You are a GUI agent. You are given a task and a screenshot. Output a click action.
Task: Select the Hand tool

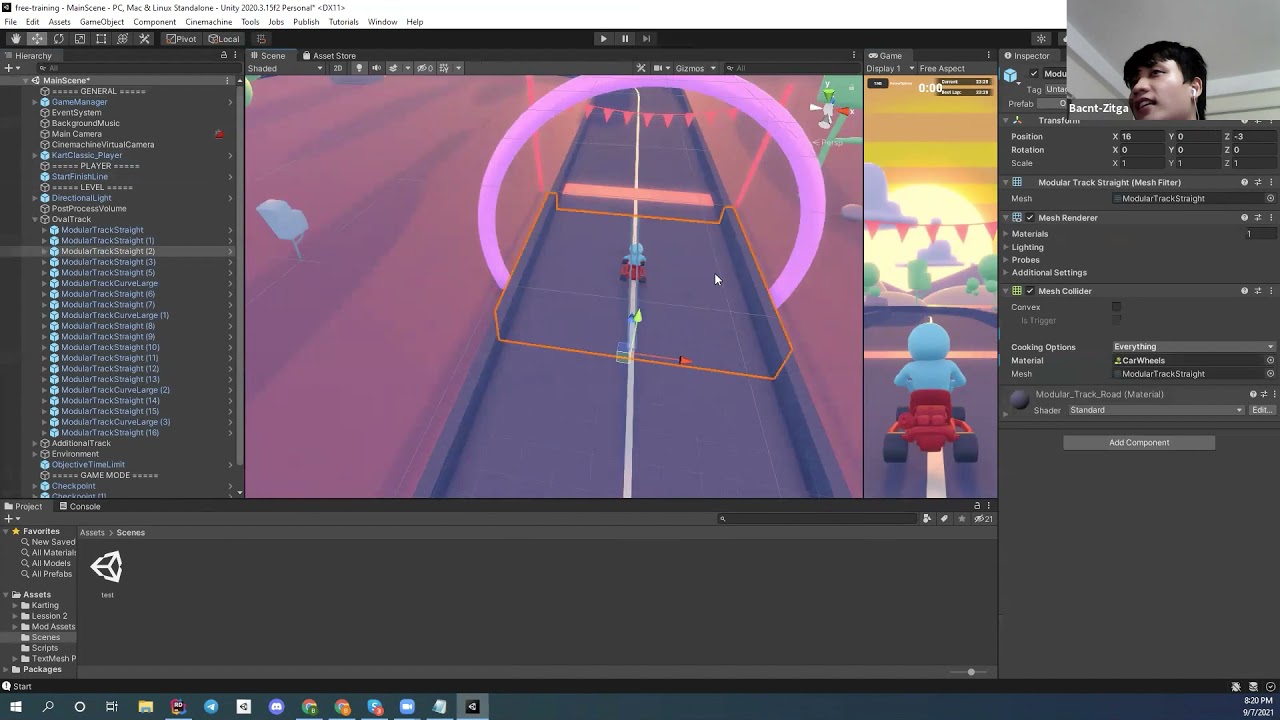coord(15,39)
